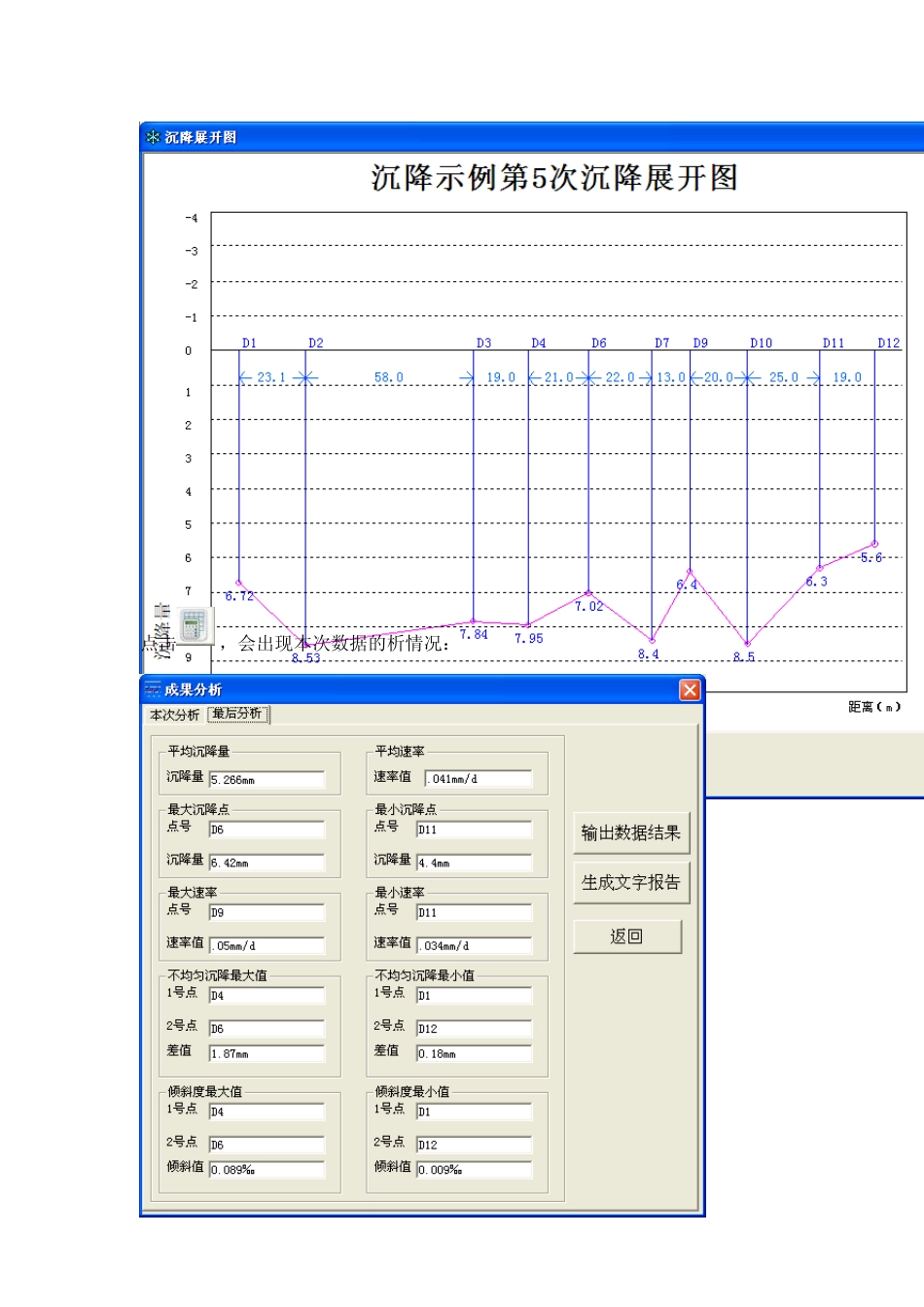Click the D10 point label on chart
Viewport: 924px width, 1307px height.
[761, 343]
